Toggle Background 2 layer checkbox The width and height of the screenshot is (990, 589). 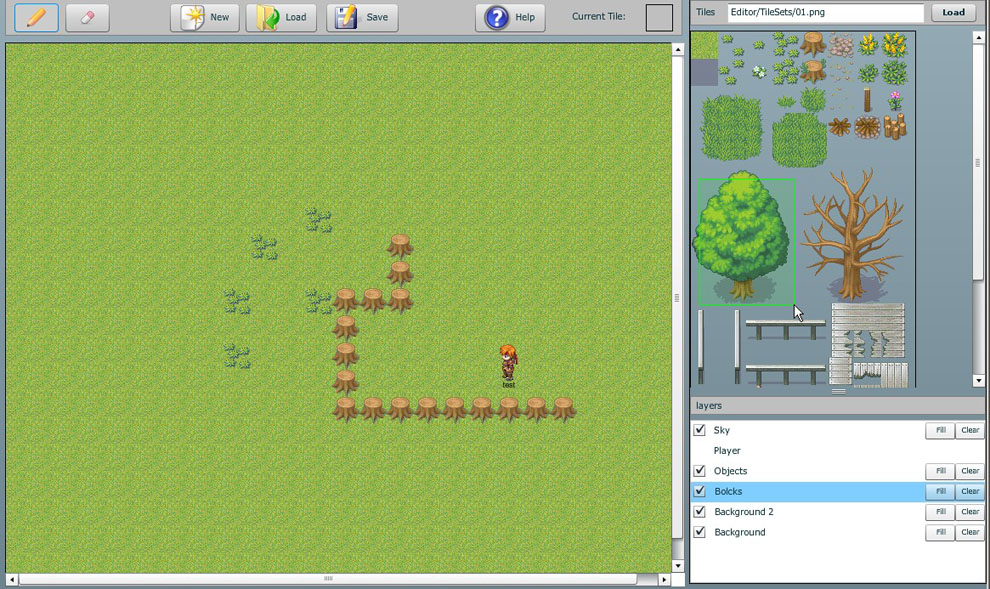[x=700, y=512]
